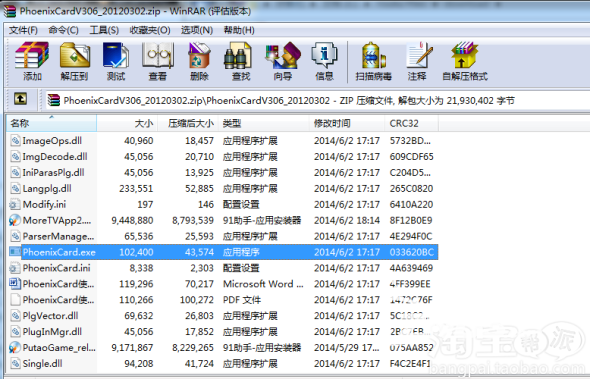The width and height of the screenshot is (590, 379).
Task: Select the ParserManage... file name
Action: pyautogui.click(x=58, y=236)
